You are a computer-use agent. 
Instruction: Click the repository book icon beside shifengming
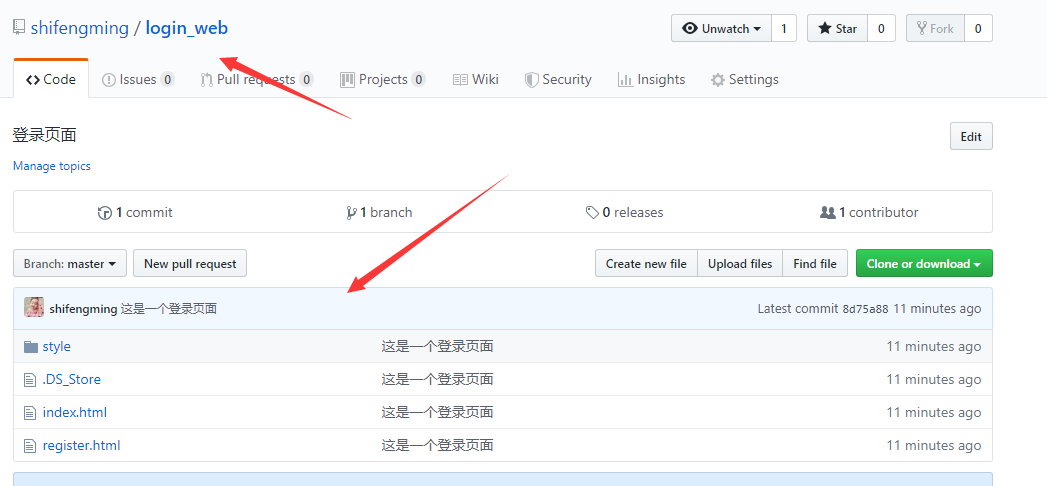point(19,28)
